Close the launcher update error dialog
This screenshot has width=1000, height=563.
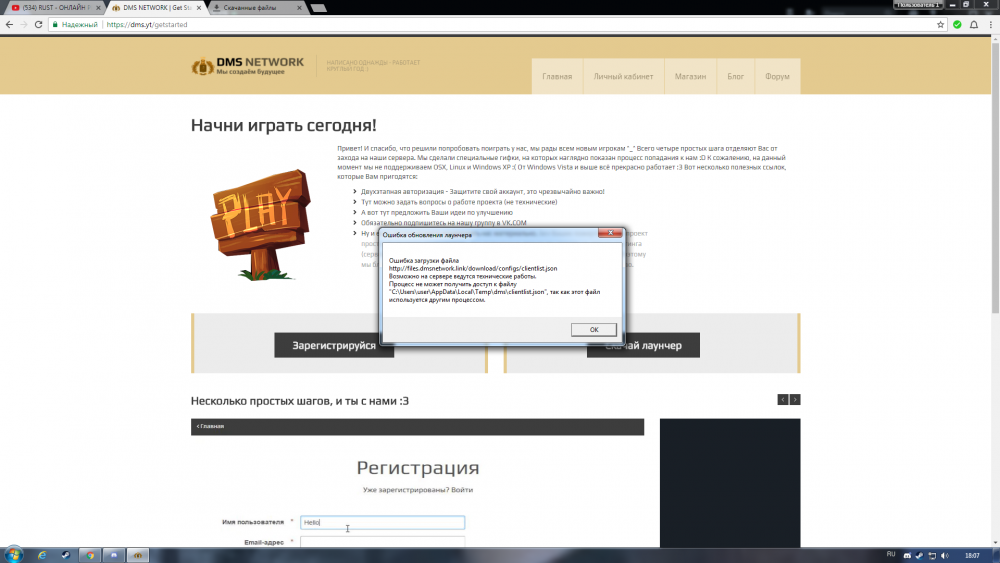[x=611, y=236]
